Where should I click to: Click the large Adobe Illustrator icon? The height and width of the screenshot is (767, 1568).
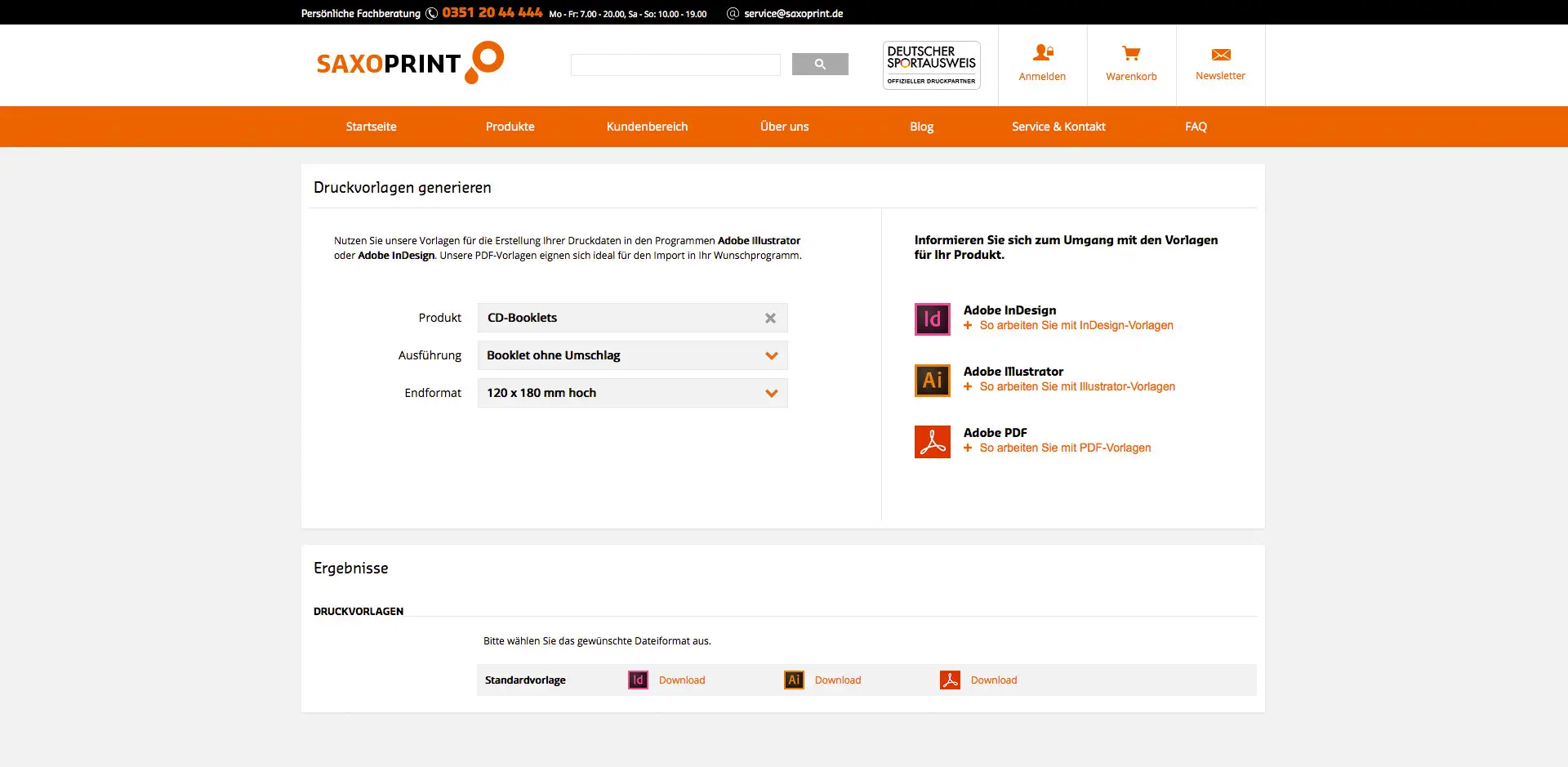(932, 381)
